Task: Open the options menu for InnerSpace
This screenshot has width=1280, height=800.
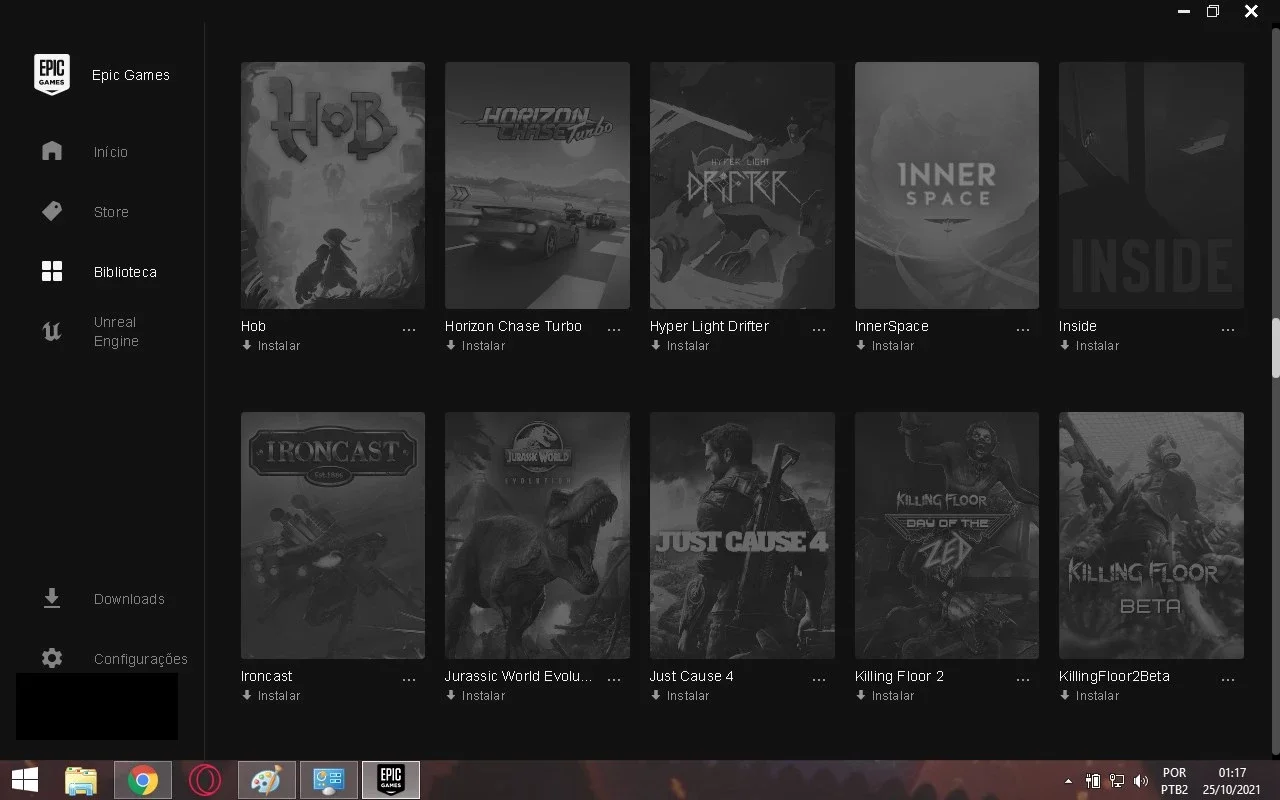Action: pyautogui.click(x=1023, y=329)
